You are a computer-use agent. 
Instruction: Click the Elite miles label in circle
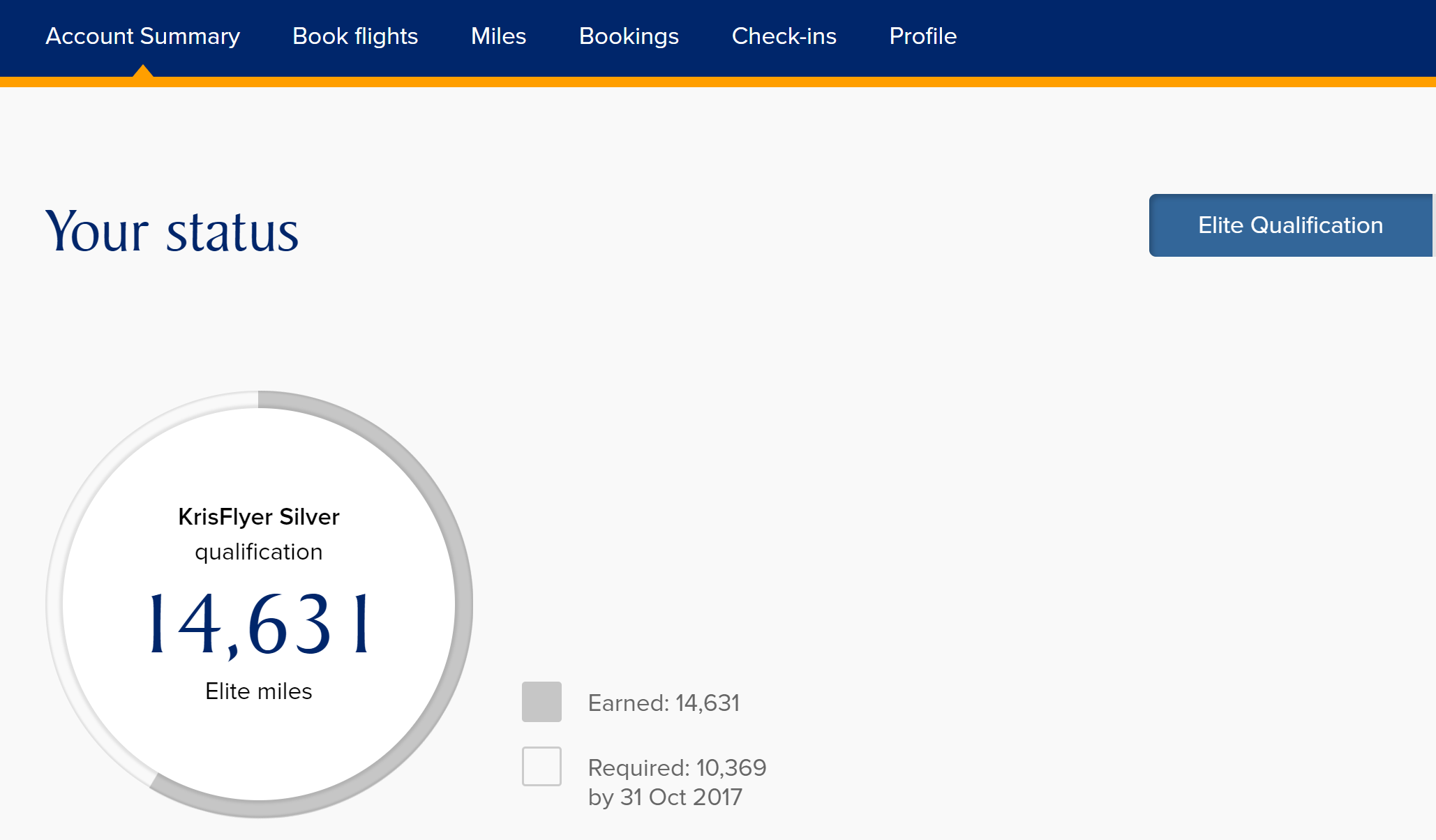[x=258, y=691]
